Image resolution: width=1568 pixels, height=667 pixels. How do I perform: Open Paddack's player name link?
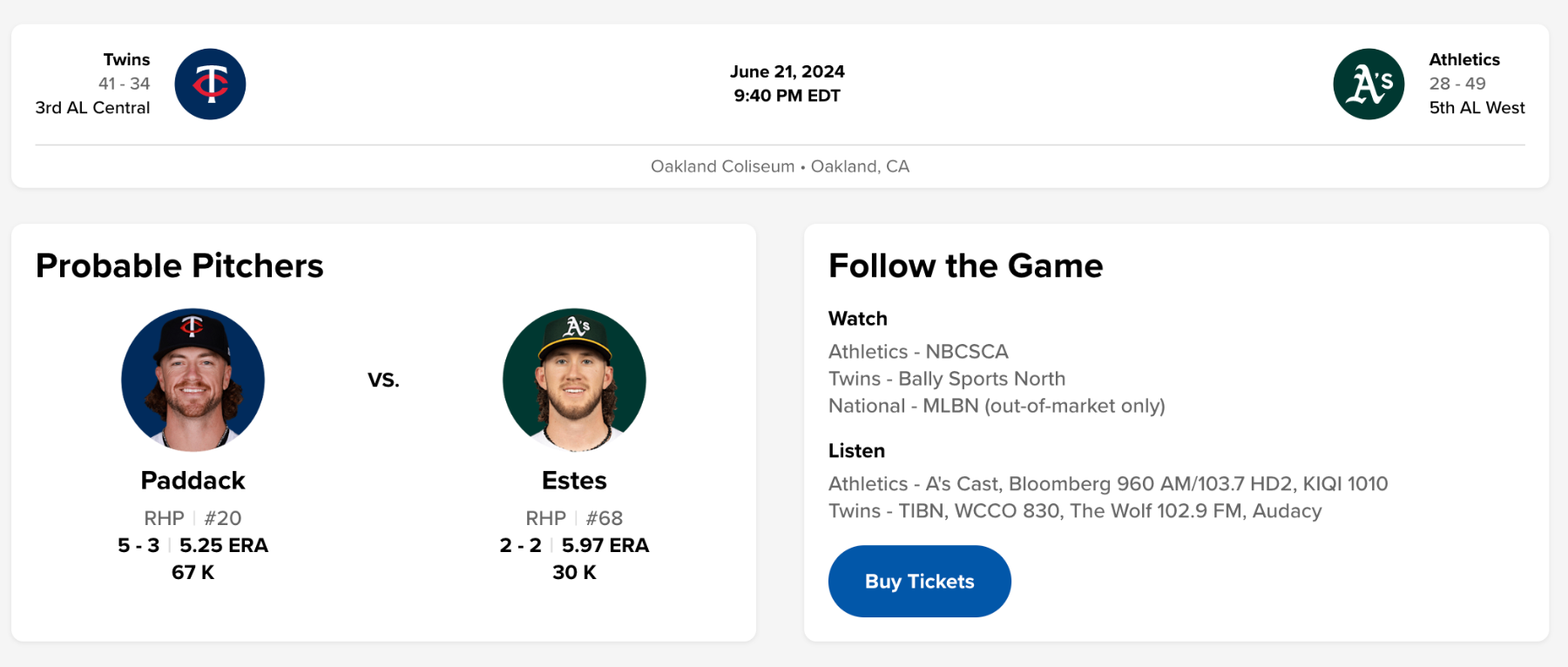[193, 481]
